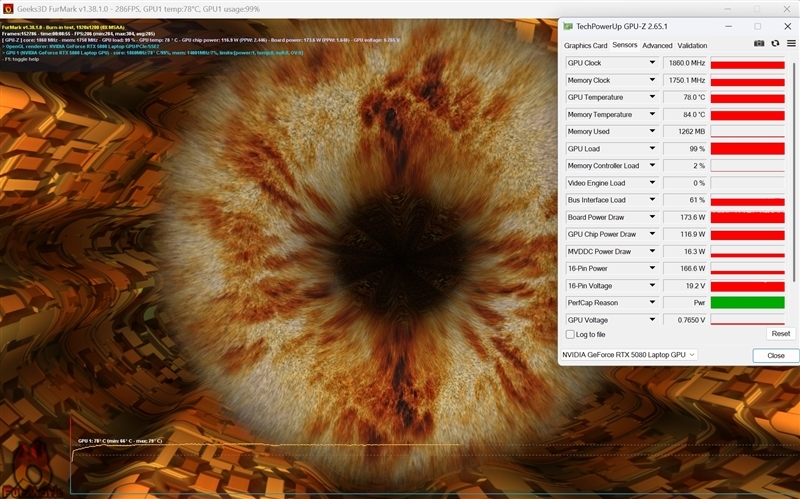The image size is (800, 499).
Task: Open the Memory Temperature sensor dropdown
Action: [652, 114]
